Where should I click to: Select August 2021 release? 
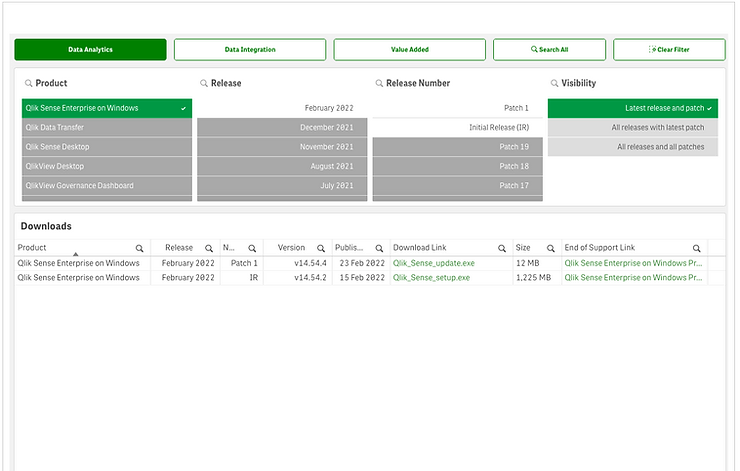(282, 166)
